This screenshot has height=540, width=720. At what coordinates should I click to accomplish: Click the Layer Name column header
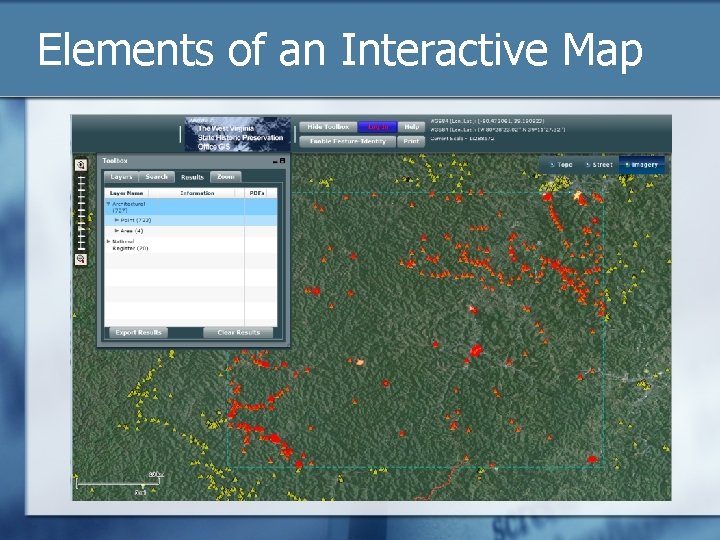coord(126,193)
